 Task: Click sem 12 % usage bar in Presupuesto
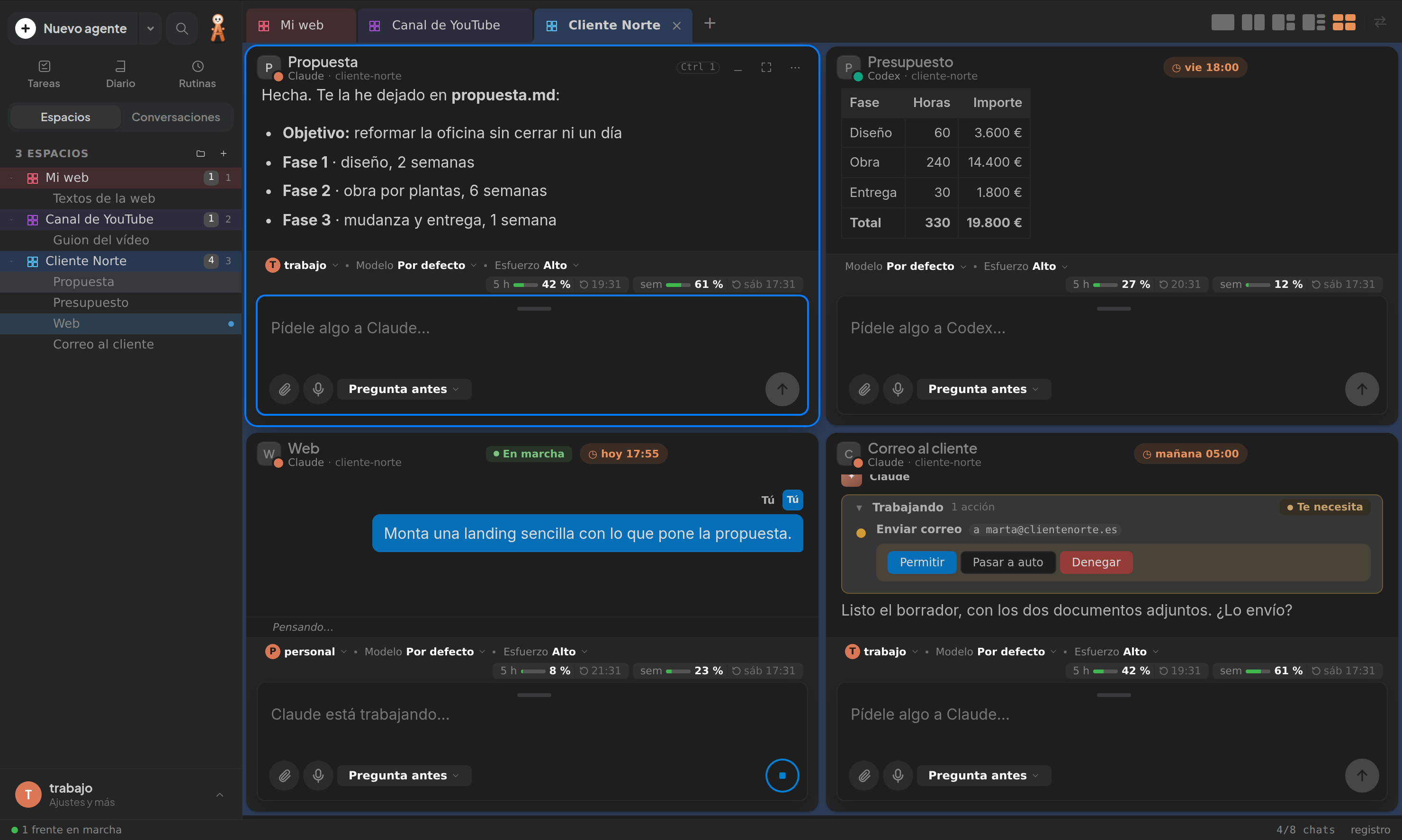tap(1297, 284)
